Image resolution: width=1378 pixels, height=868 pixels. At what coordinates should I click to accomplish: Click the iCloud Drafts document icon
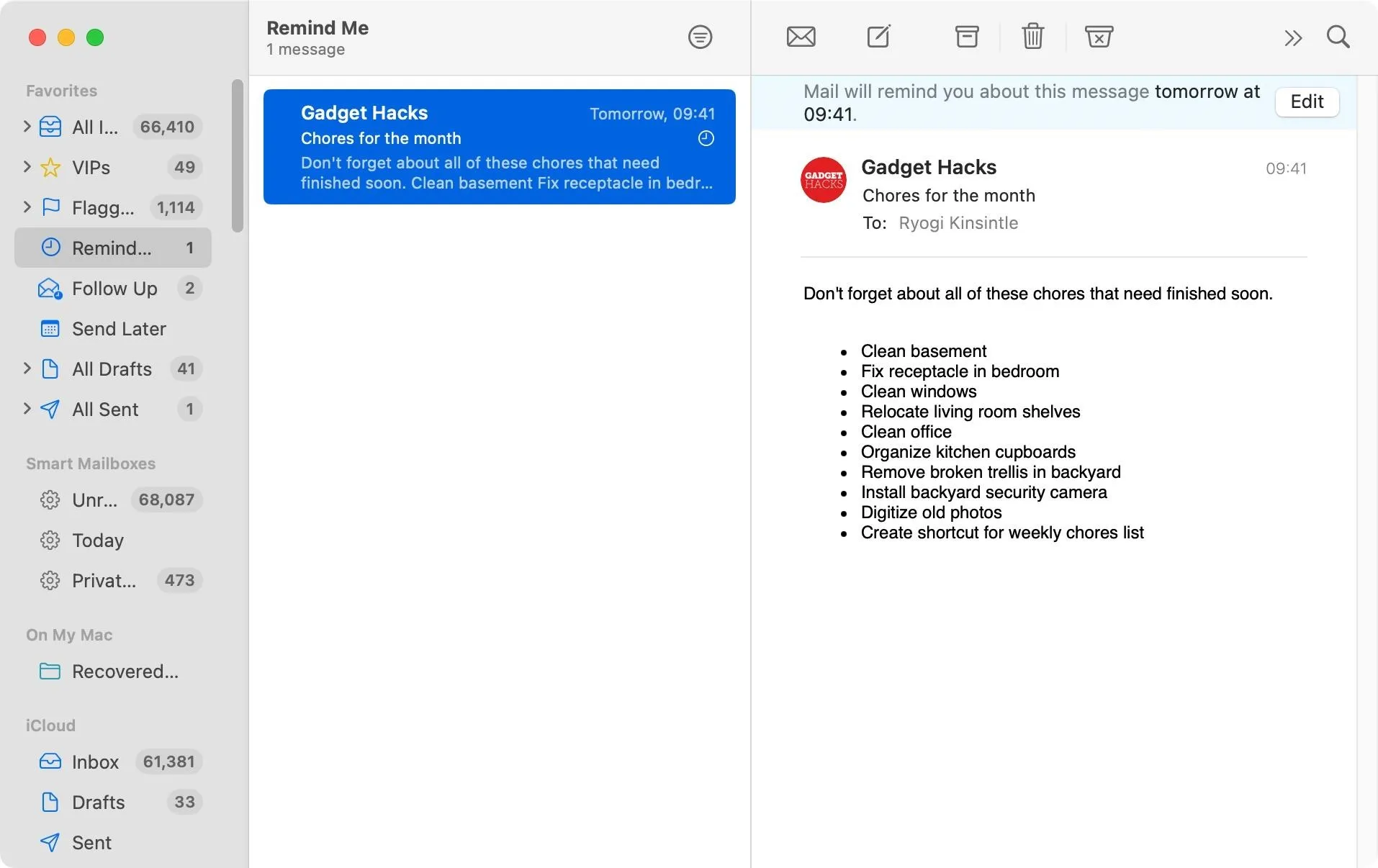[x=50, y=802]
